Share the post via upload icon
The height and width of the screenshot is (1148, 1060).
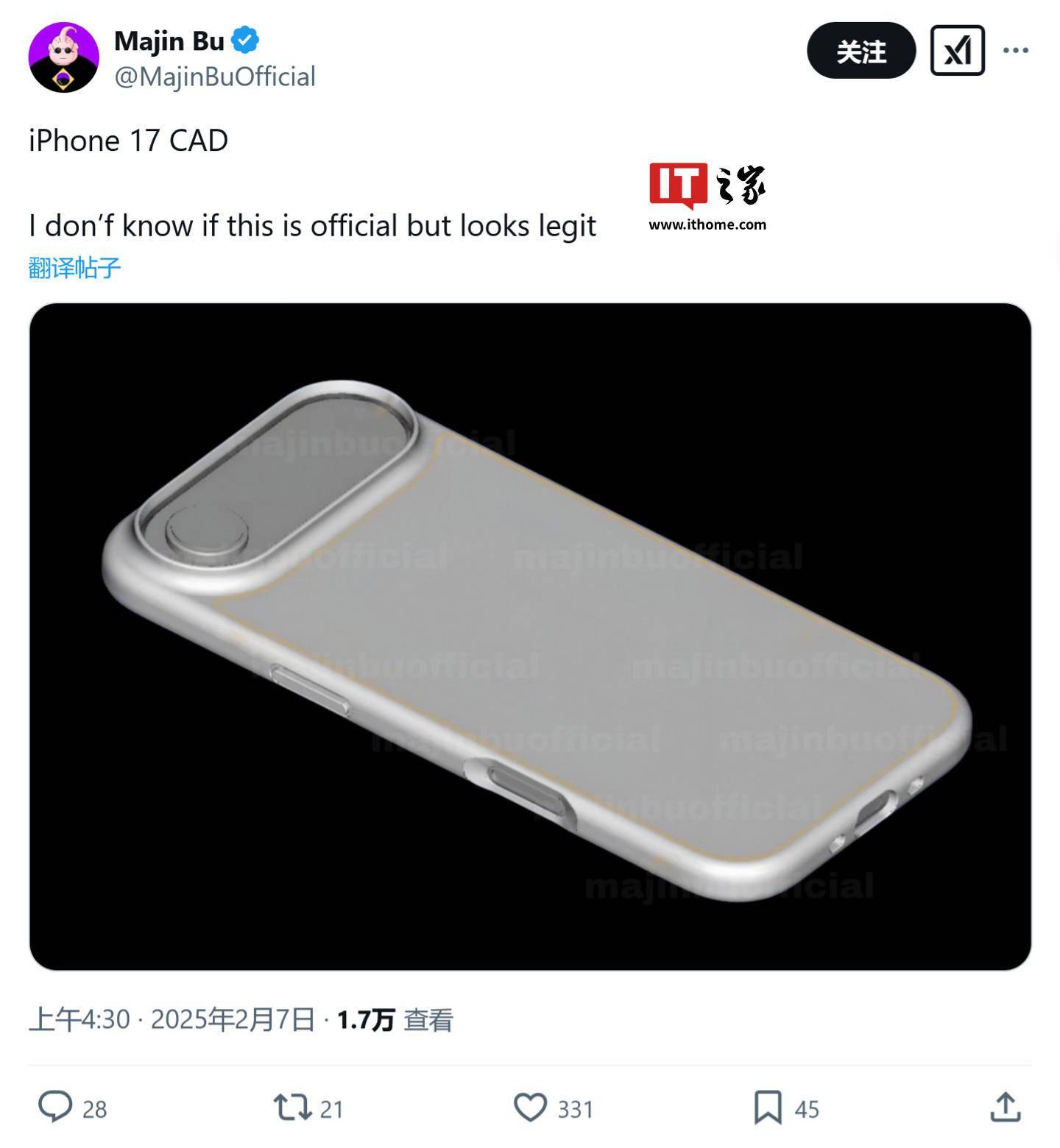click(1006, 1107)
